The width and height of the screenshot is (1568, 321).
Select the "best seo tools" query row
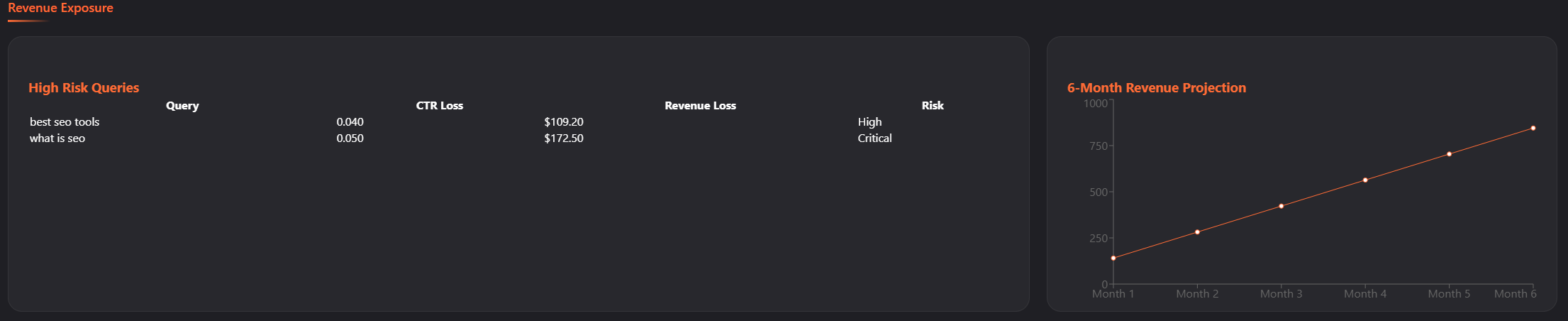[65, 122]
